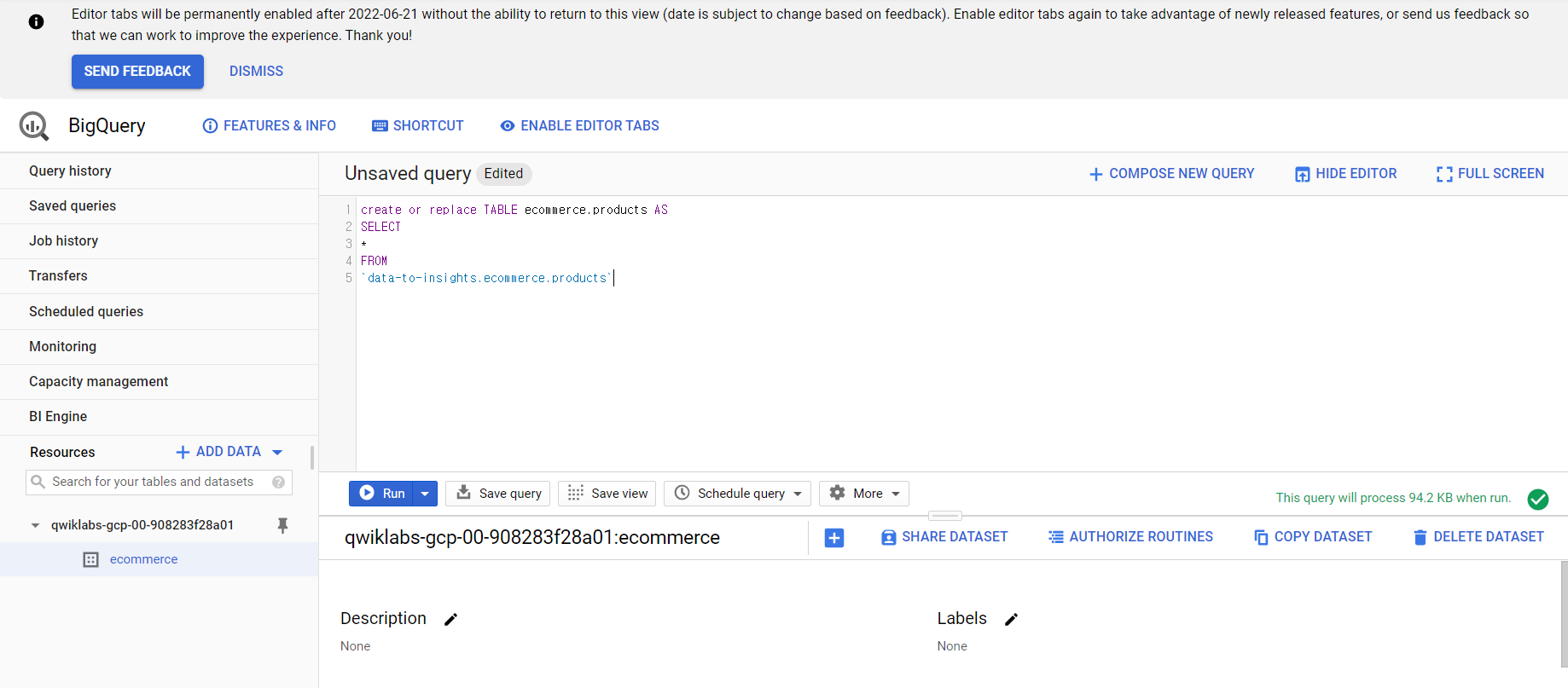Viewport: 1568px width, 688px height.
Task: Open Job history
Action: coord(160,240)
